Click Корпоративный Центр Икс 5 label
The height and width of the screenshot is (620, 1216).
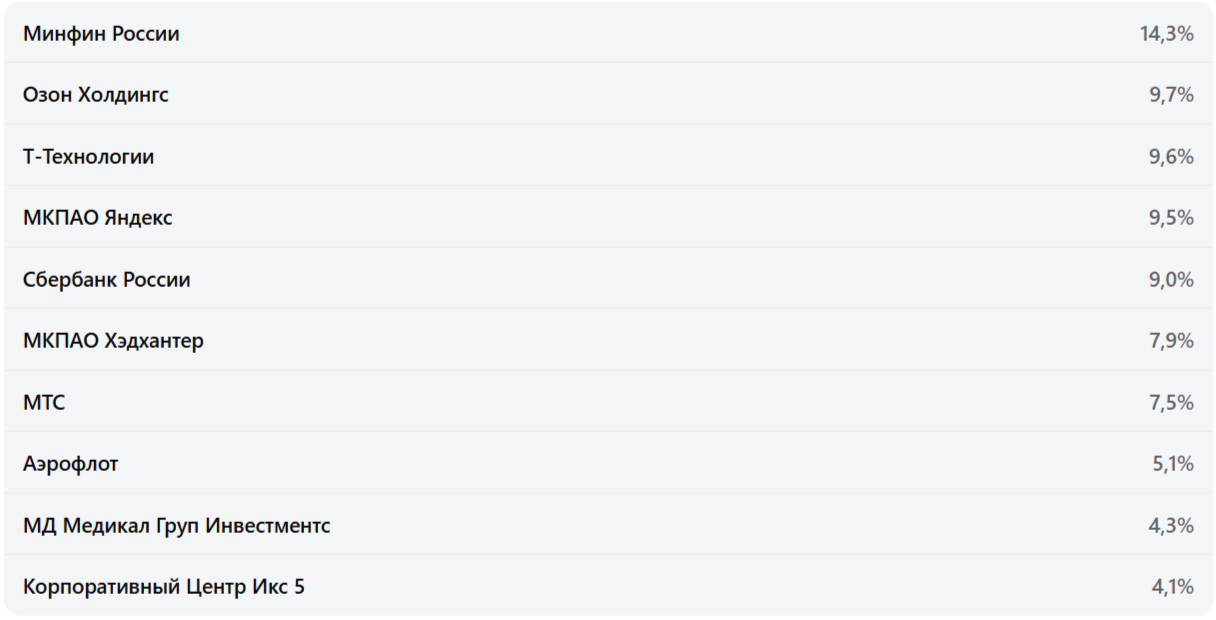click(x=164, y=587)
